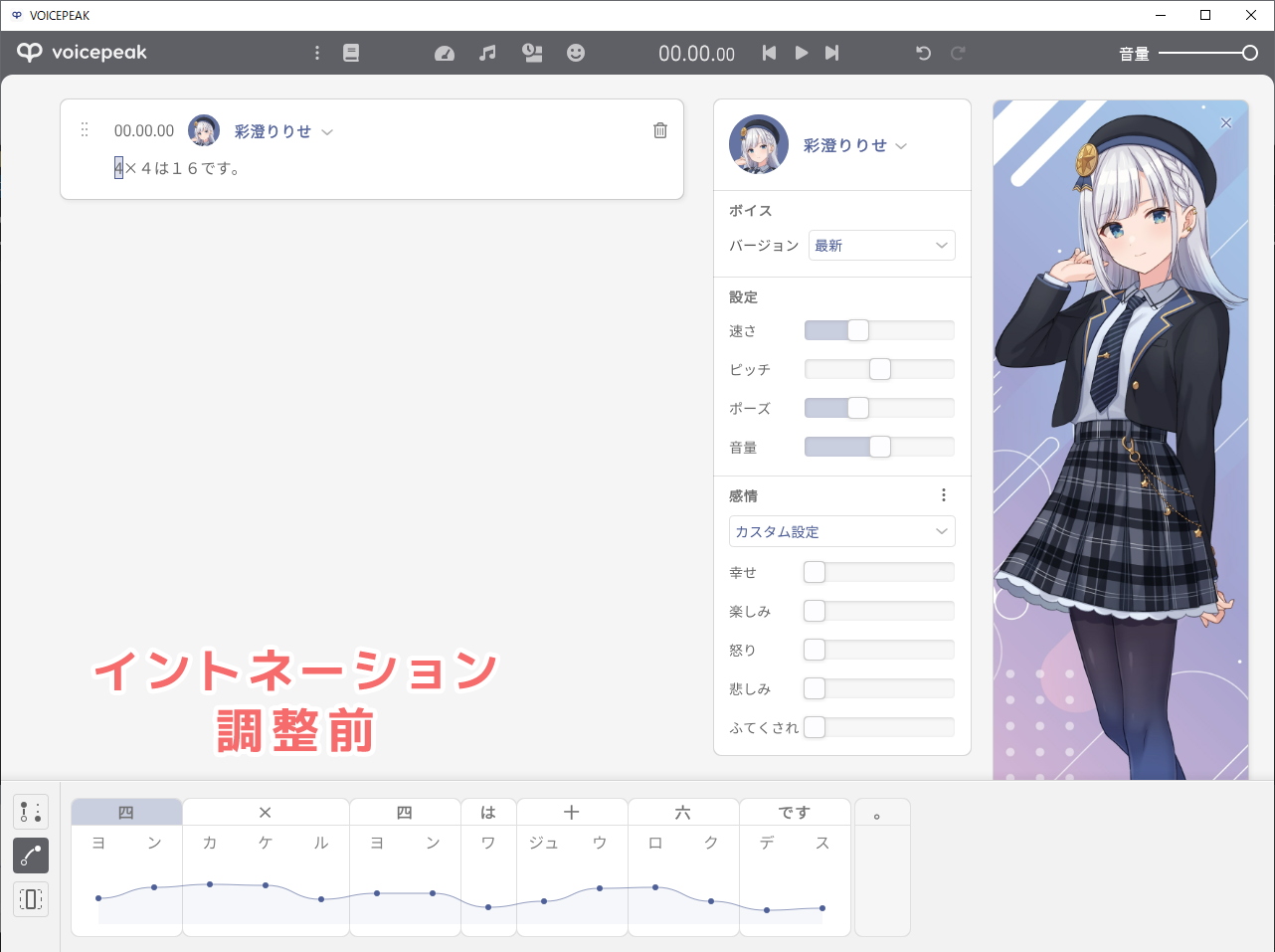The height and width of the screenshot is (952, 1275).
Task: Adjust the master volume slider handle
Action: click(x=1250, y=53)
